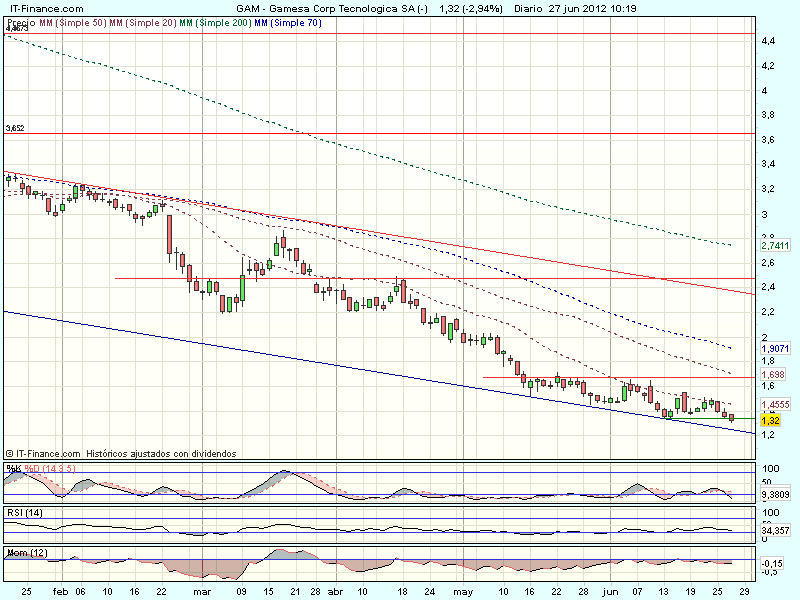Click the '4,4' price axis label
The height and width of the screenshot is (600, 800).
coord(768,41)
